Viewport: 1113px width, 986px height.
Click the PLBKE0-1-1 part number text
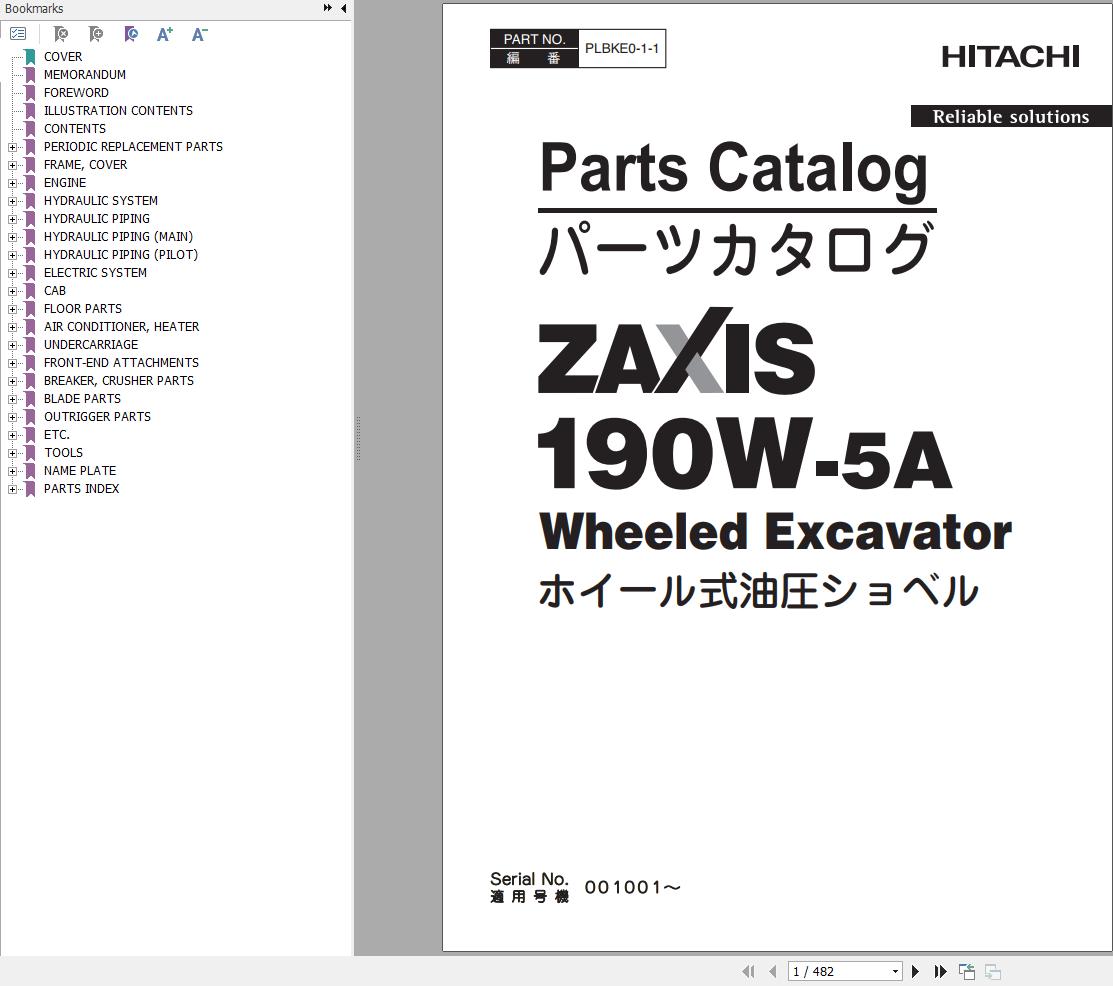point(622,48)
